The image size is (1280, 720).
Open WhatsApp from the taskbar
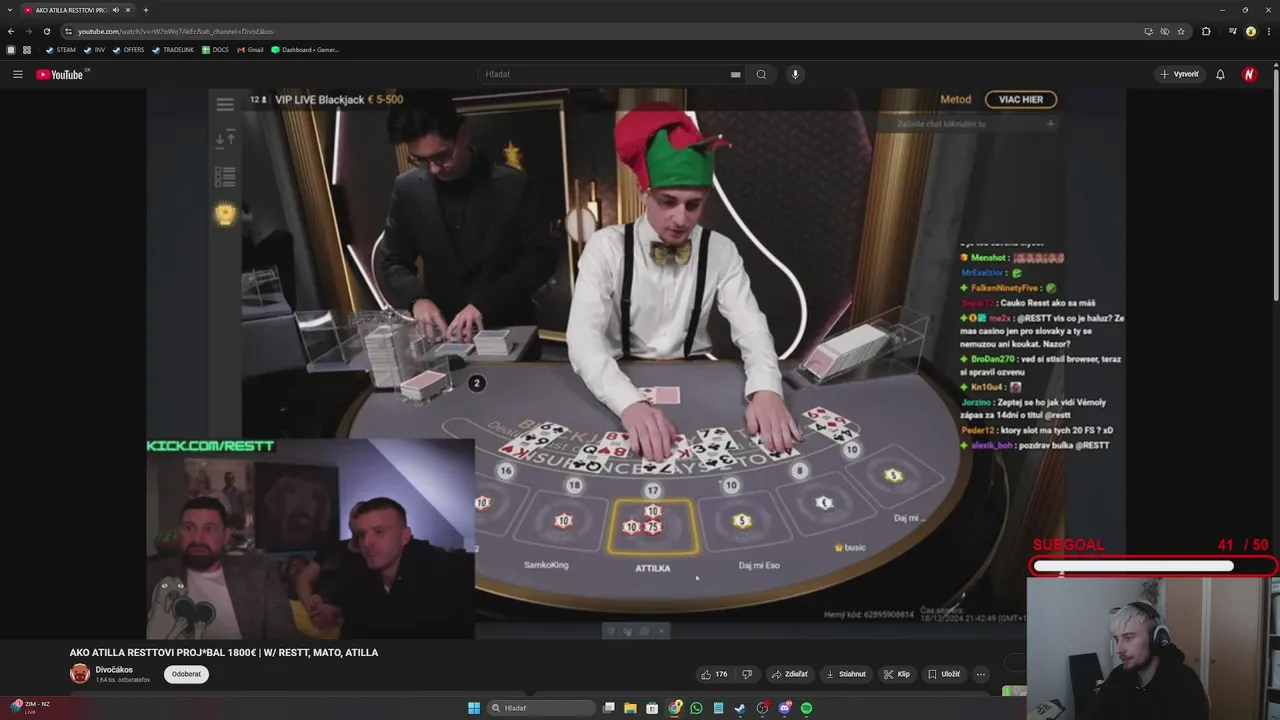click(696, 708)
